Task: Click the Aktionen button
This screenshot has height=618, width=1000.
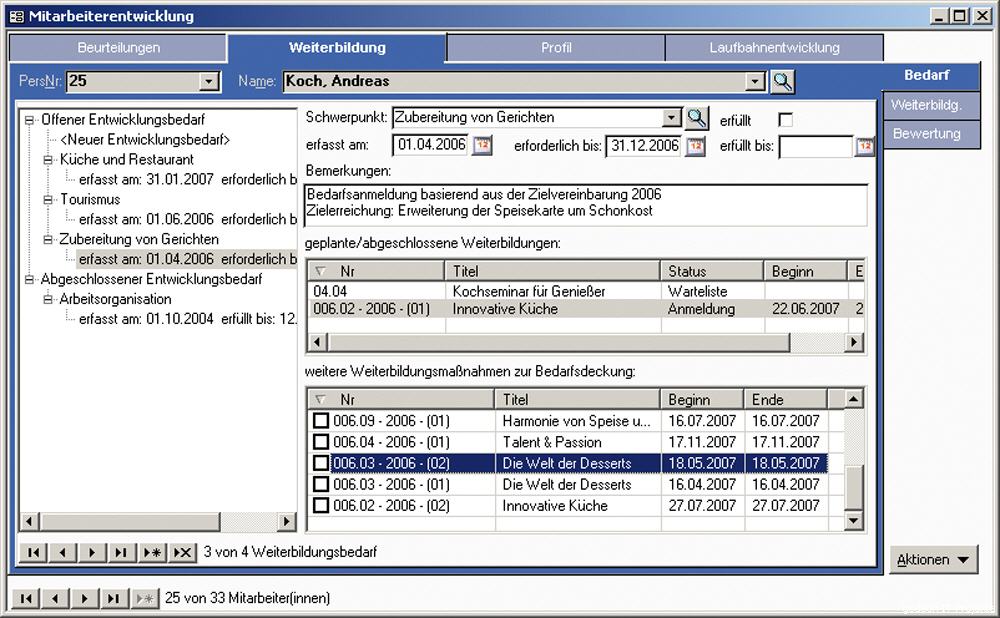Action: 933,559
